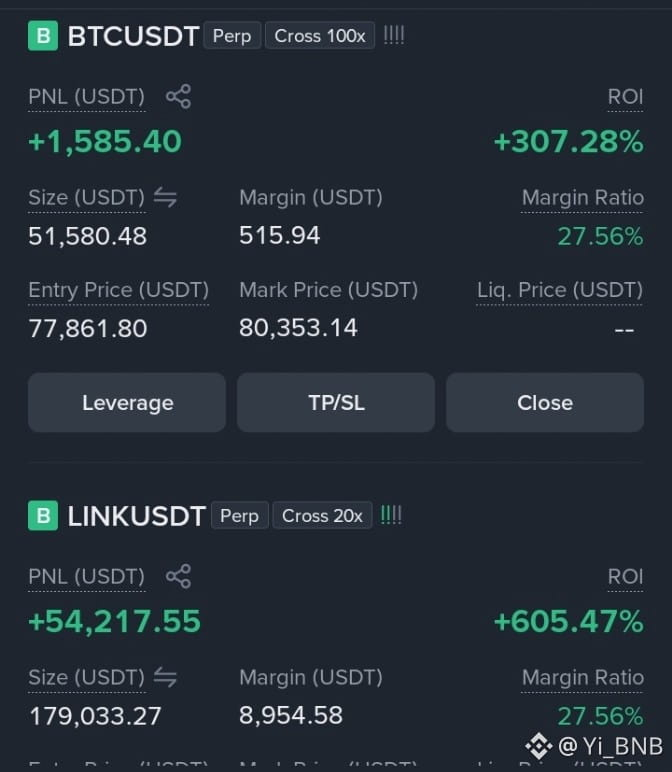Click the green B badge beside LINKUSDT
The image size is (672, 772).
coord(43,515)
